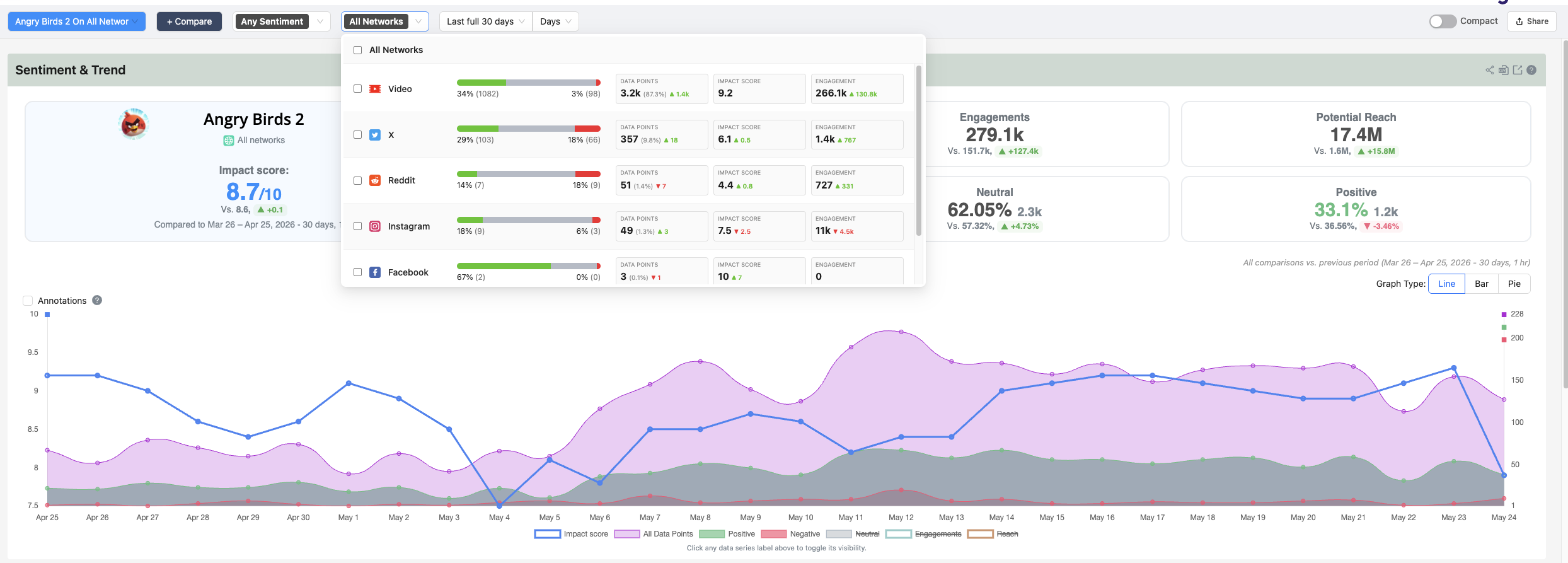The height and width of the screenshot is (563, 1568).
Task: Click the + Compare button
Action: click(189, 21)
